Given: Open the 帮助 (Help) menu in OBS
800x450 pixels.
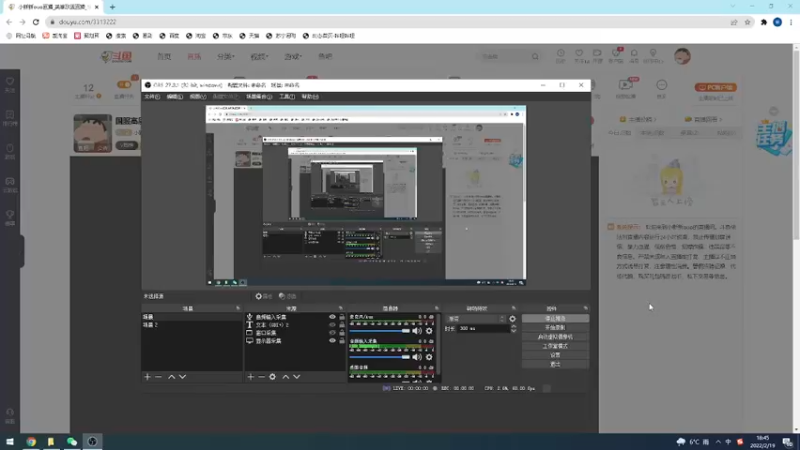Looking at the screenshot, I should coord(310,96).
